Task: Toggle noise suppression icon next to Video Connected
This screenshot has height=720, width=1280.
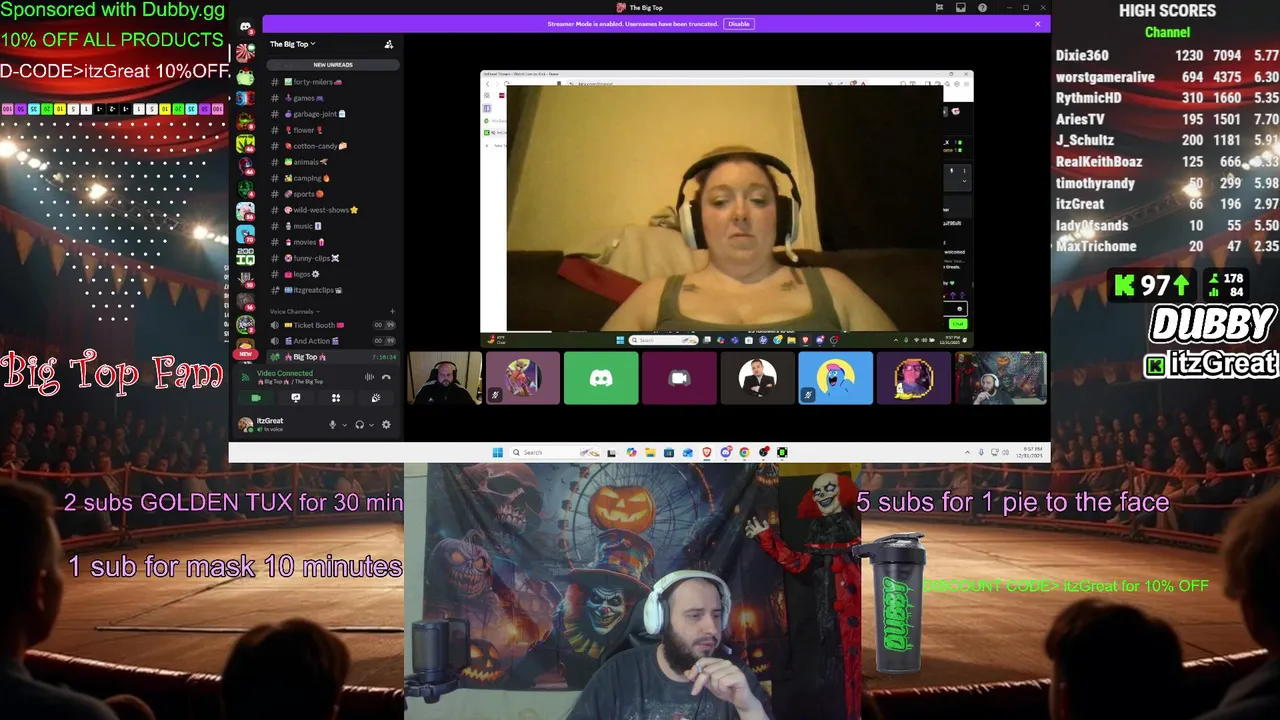Action: pyautogui.click(x=369, y=377)
